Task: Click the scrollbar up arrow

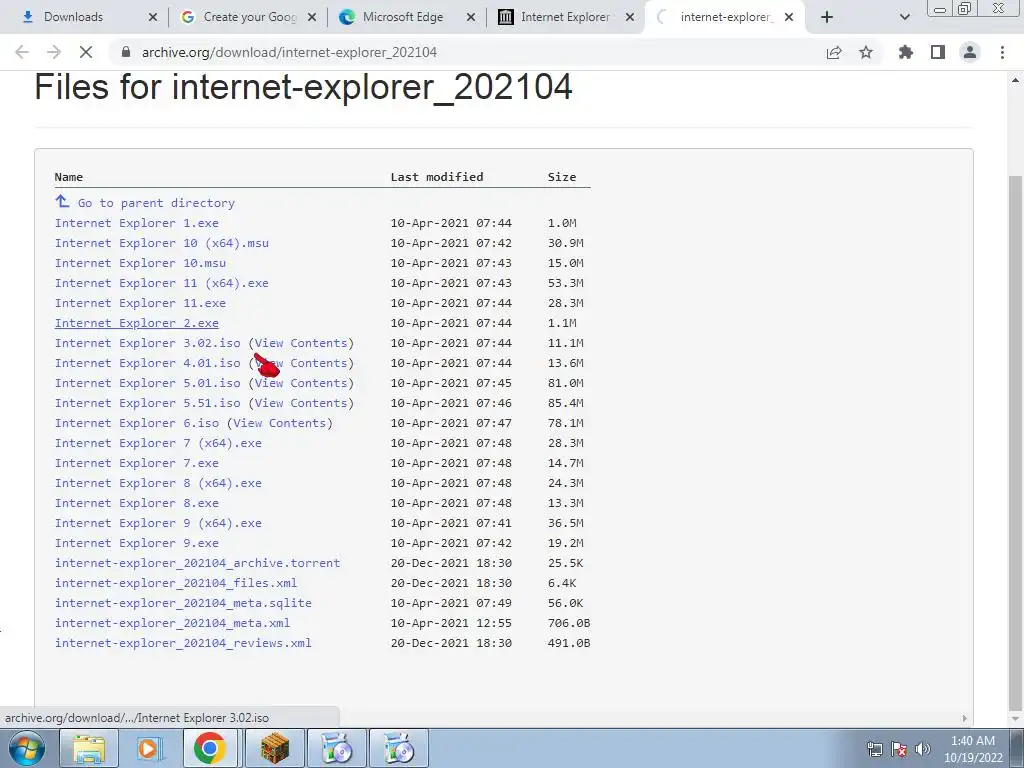Action: [x=1016, y=80]
